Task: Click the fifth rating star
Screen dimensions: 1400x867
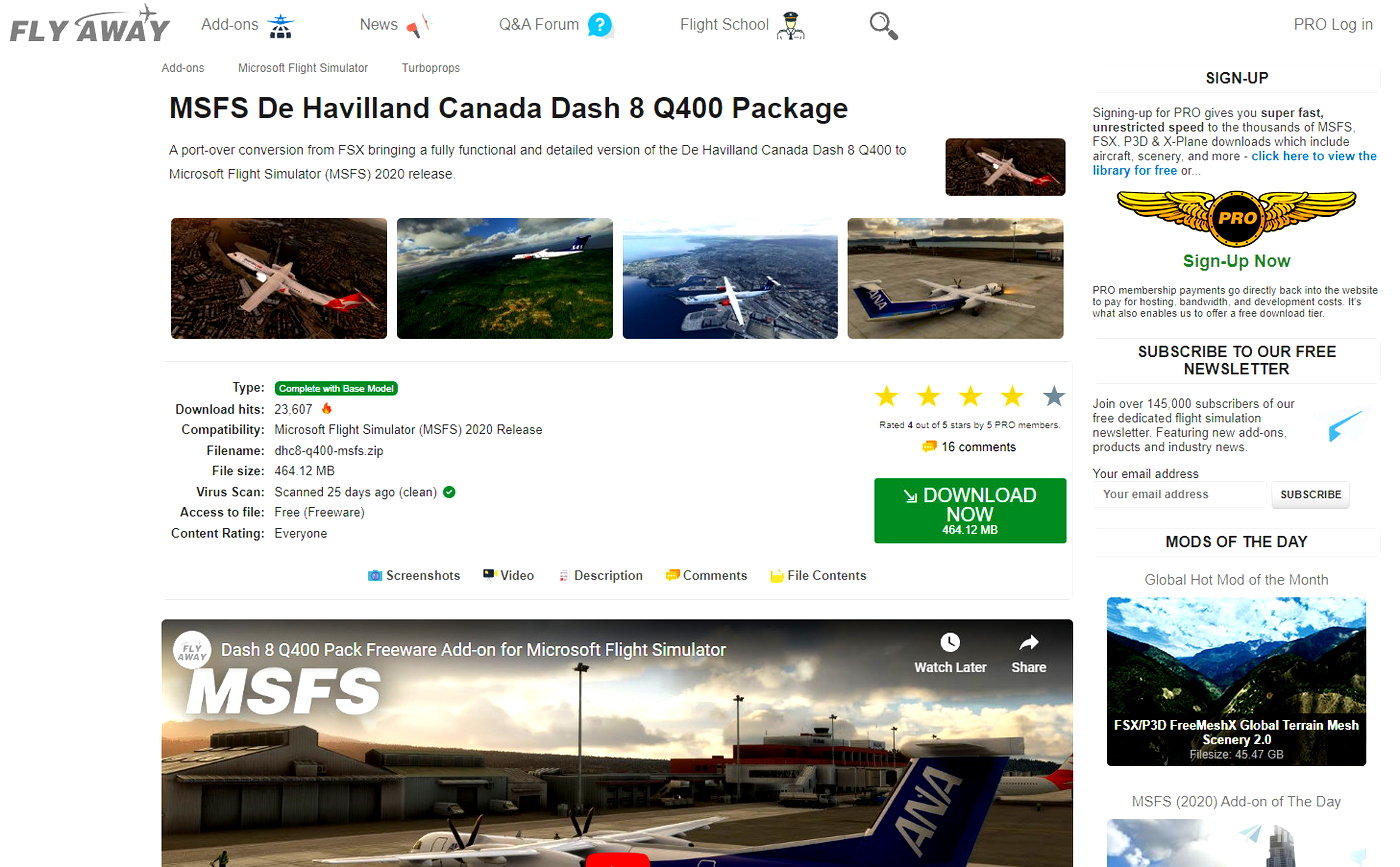Action: (x=1054, y=397)
